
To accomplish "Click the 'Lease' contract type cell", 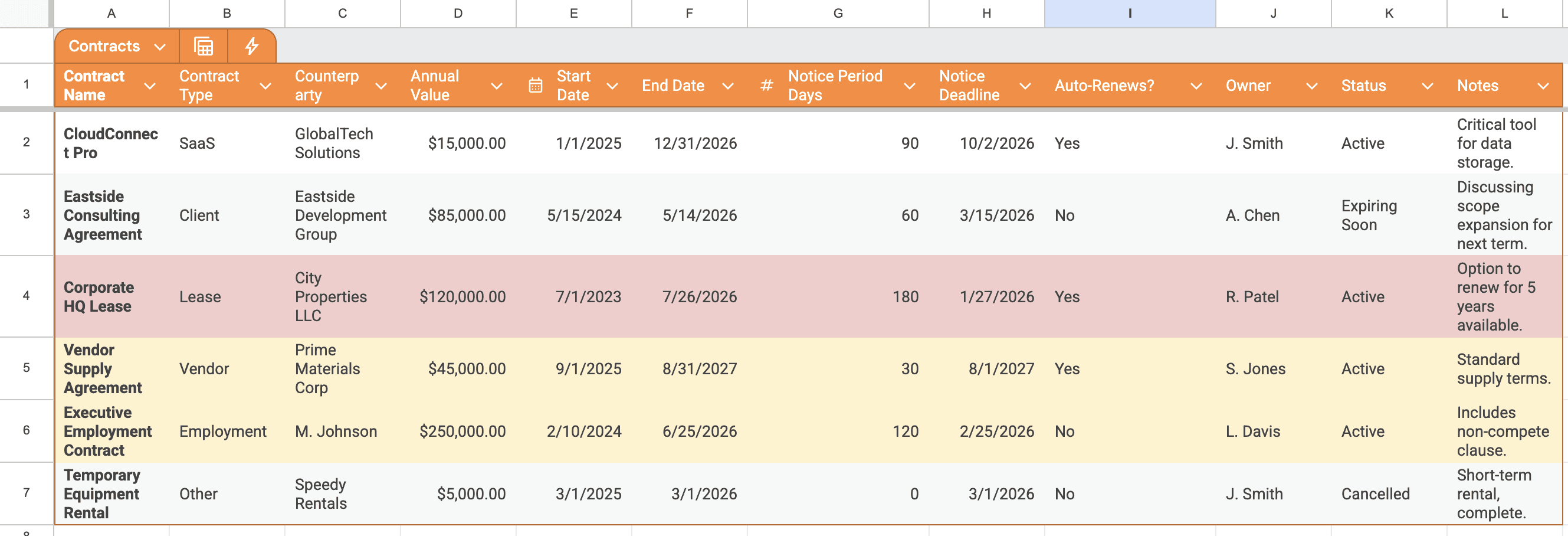I will (x=227, y=296).
